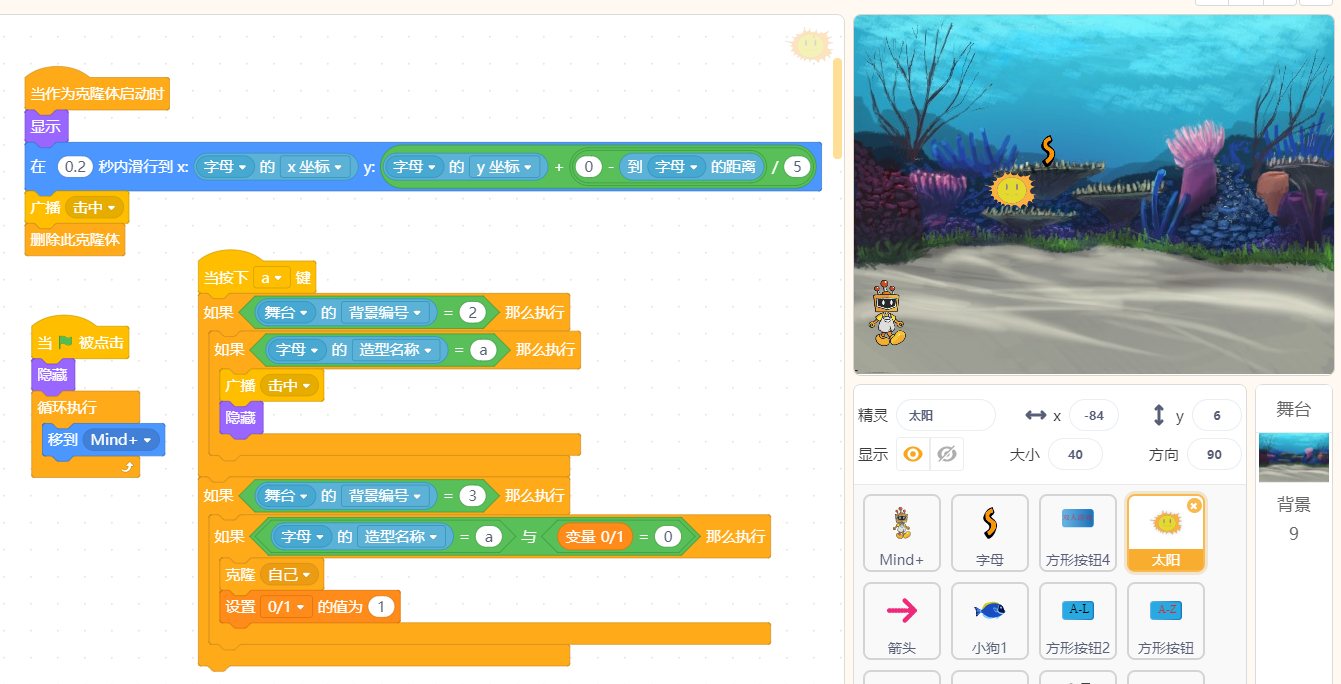
Task: Click the 删除此克隆体 block
Action: 75,240
